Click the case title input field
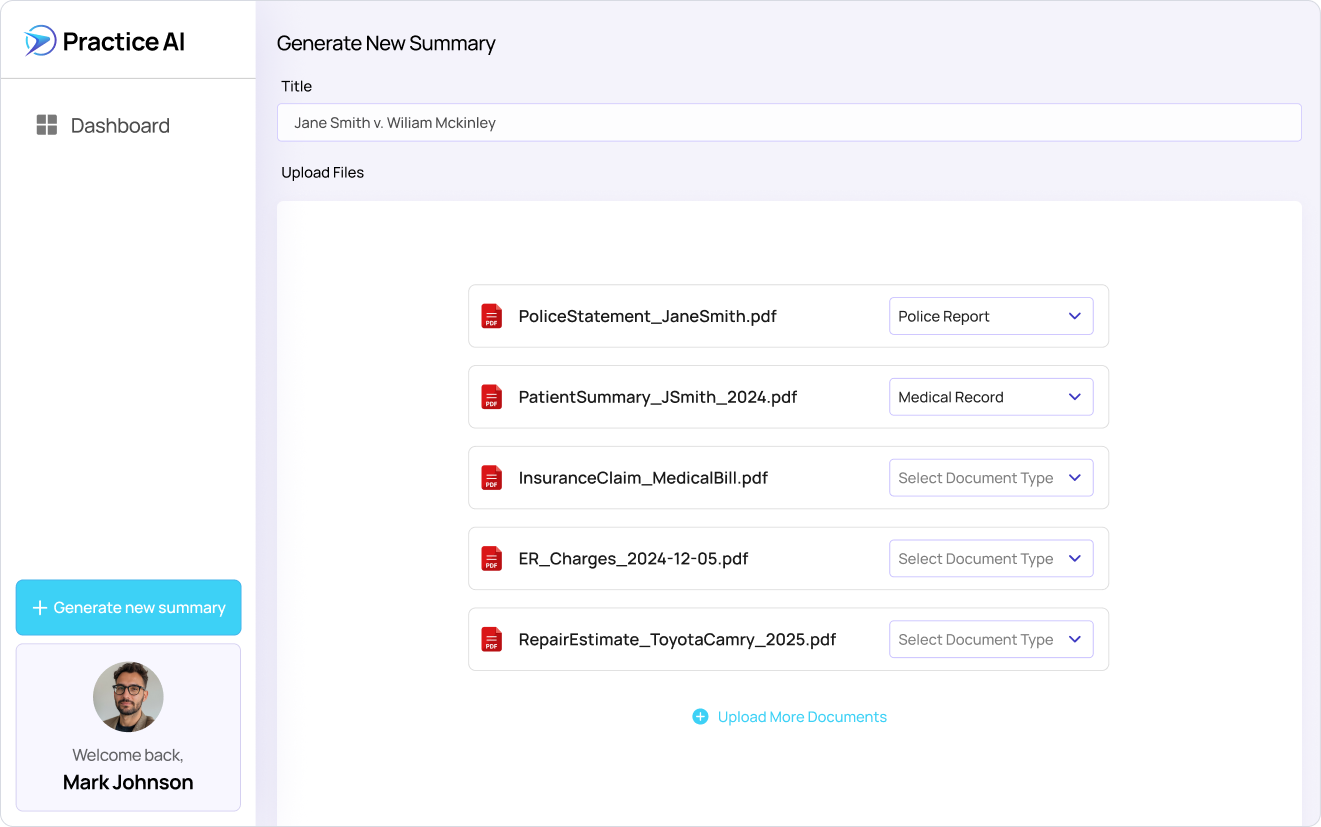Screen dimensions: 1321x827 pyautogui.click(x=789, y=122)
